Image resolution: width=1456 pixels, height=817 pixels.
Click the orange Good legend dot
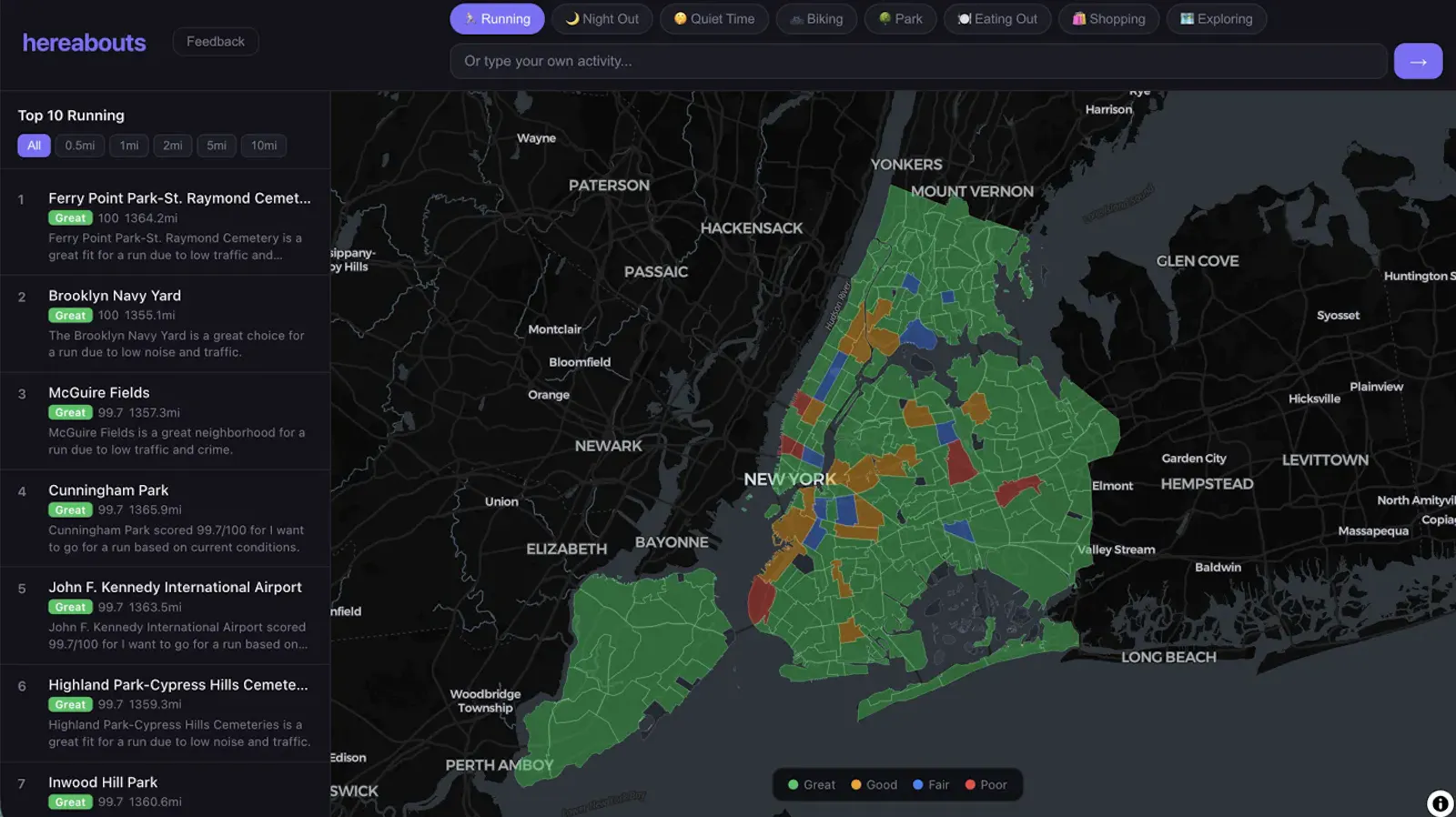pos(856,785)
